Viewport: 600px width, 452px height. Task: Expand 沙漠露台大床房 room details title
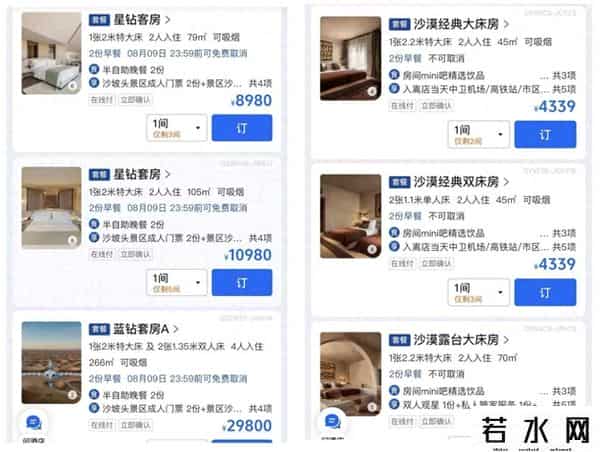click(456, 339)
